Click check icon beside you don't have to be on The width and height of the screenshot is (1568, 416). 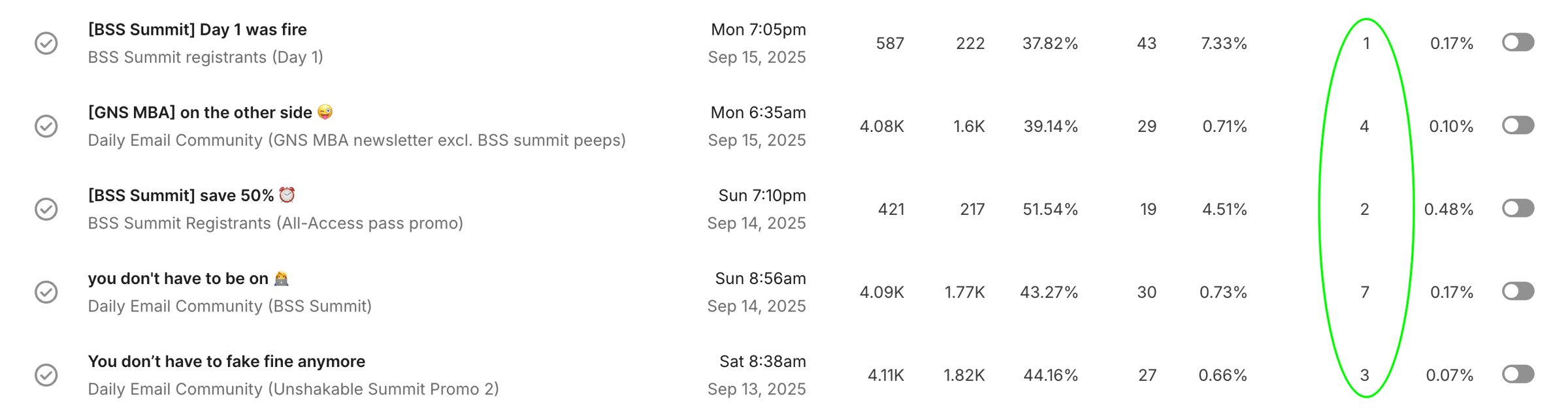(46, 292)
